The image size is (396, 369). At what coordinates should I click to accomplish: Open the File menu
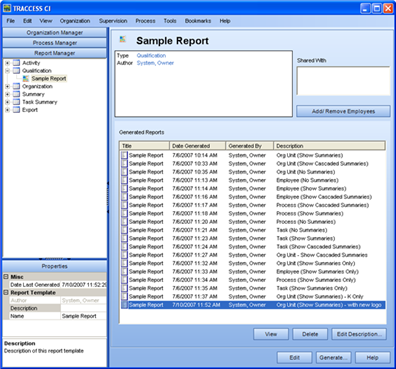[x=11, y=21]
